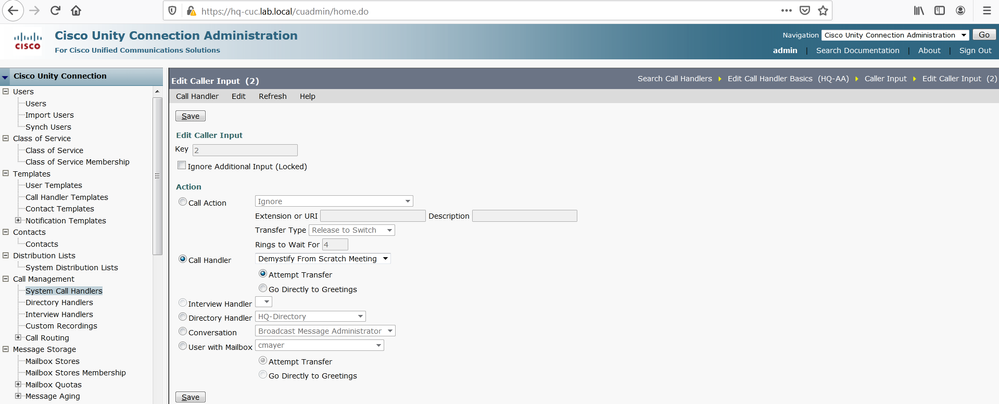999x404 pixels.
Task: Open the Edit menu
Action: (x=238, y=96)
